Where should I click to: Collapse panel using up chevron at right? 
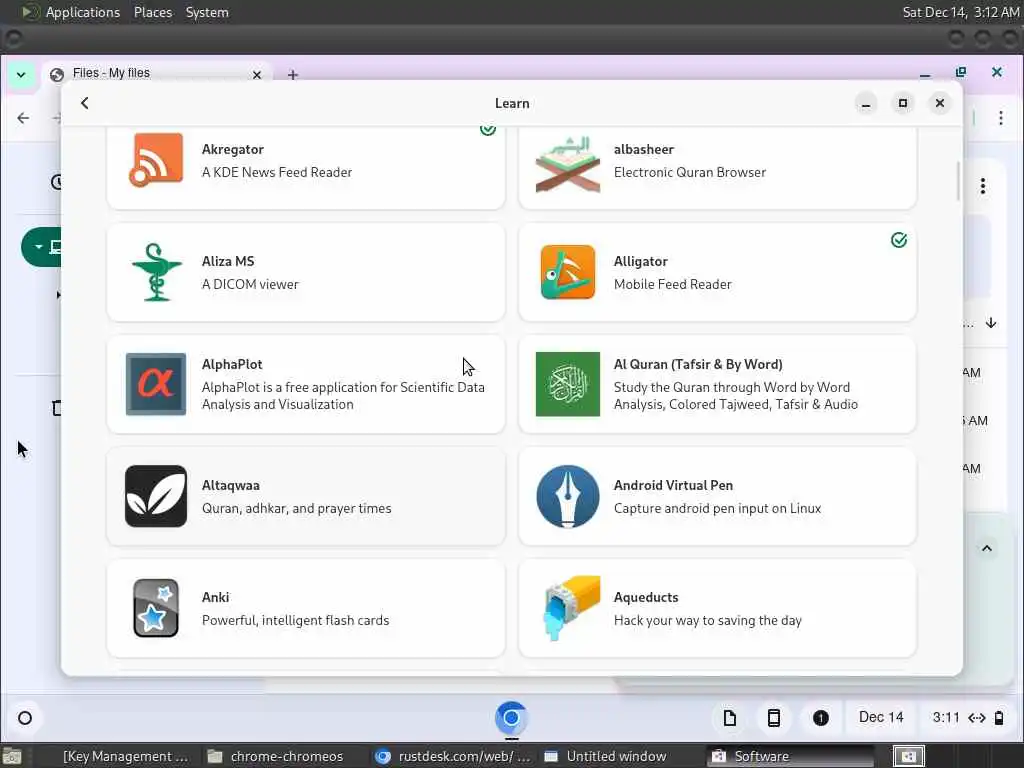click(987, 549)
